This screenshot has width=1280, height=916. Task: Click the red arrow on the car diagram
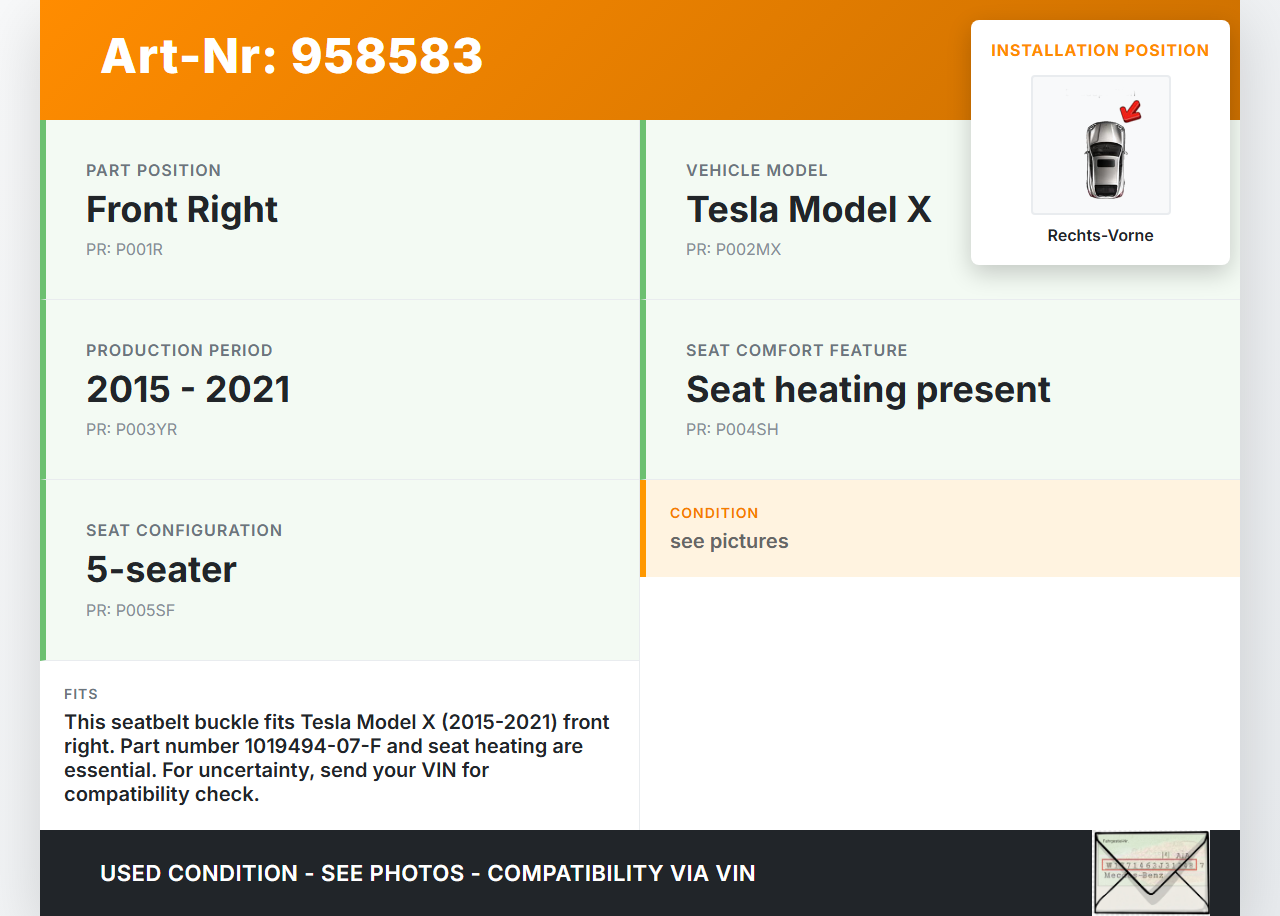click(x=1131, y=110)
